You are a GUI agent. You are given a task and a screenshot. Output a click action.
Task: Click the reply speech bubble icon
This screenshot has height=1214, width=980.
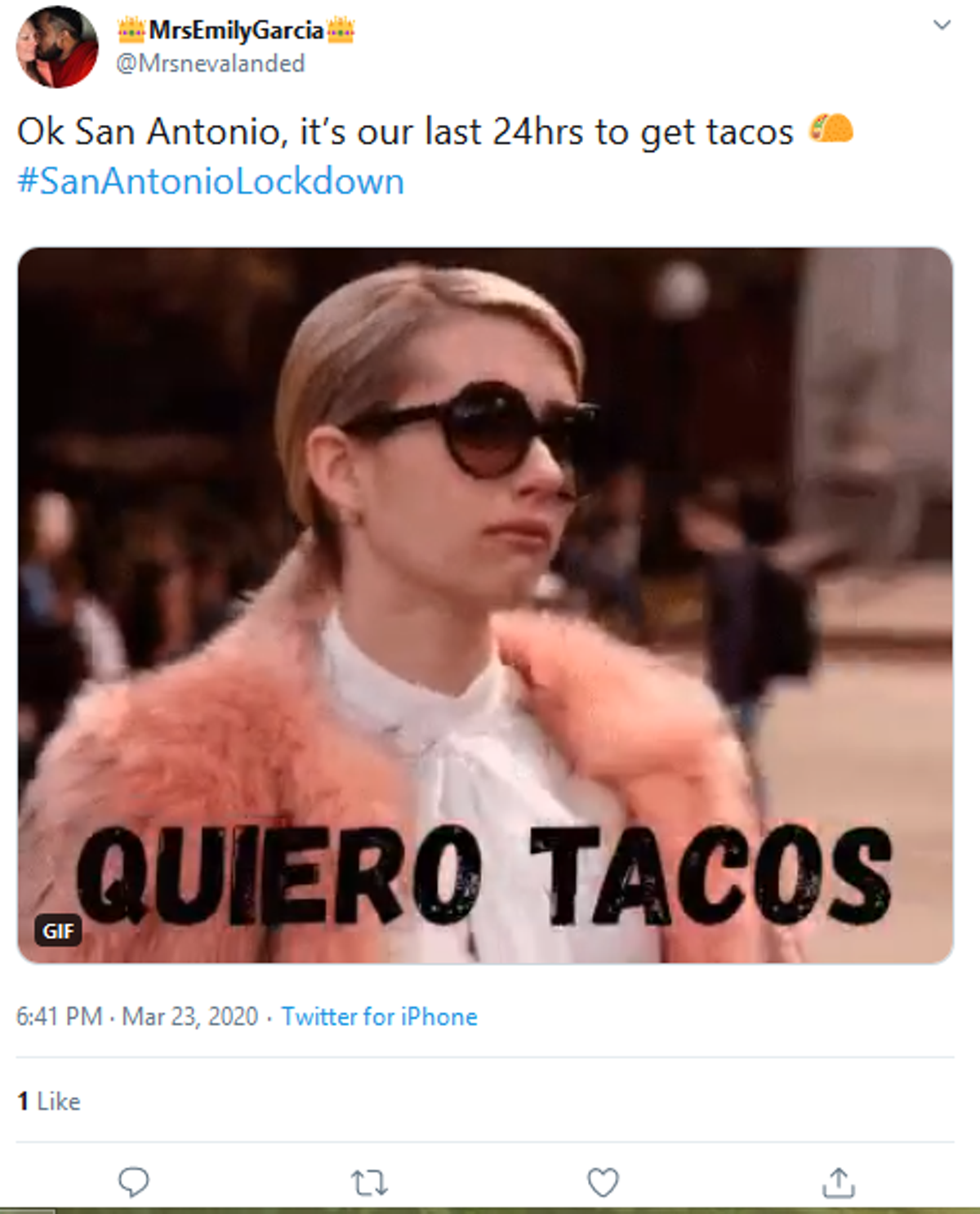[x=134, y=1181]
